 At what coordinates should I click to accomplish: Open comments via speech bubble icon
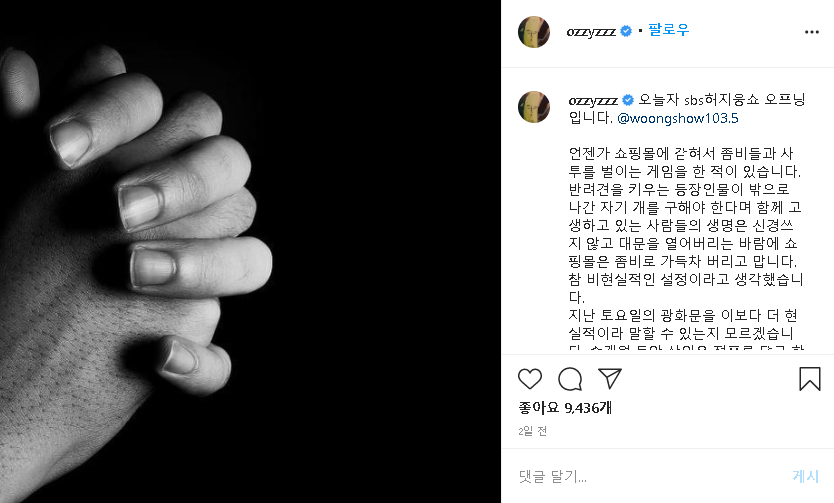point(570,379)
